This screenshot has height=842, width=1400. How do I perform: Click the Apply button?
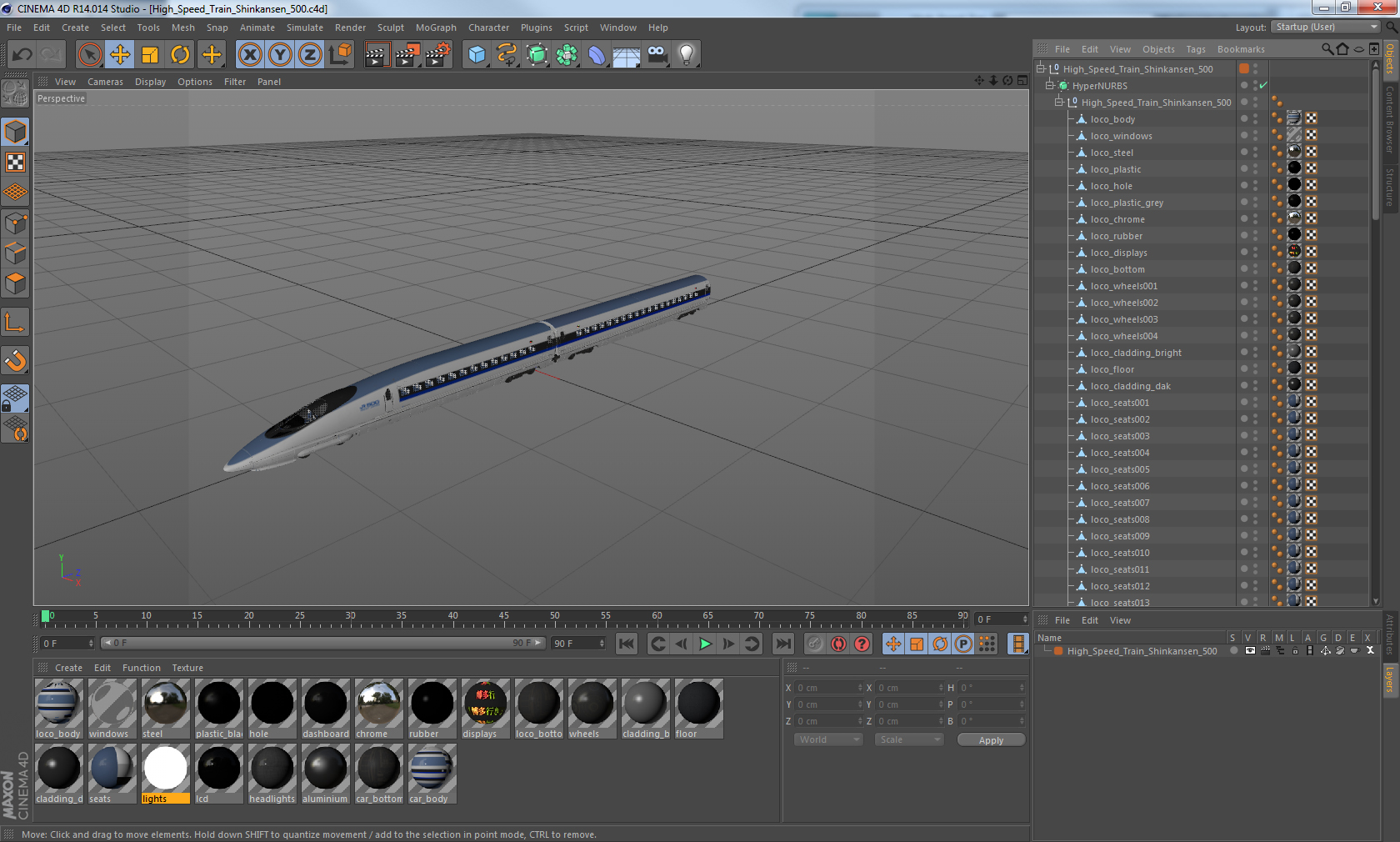coord(991,740)
